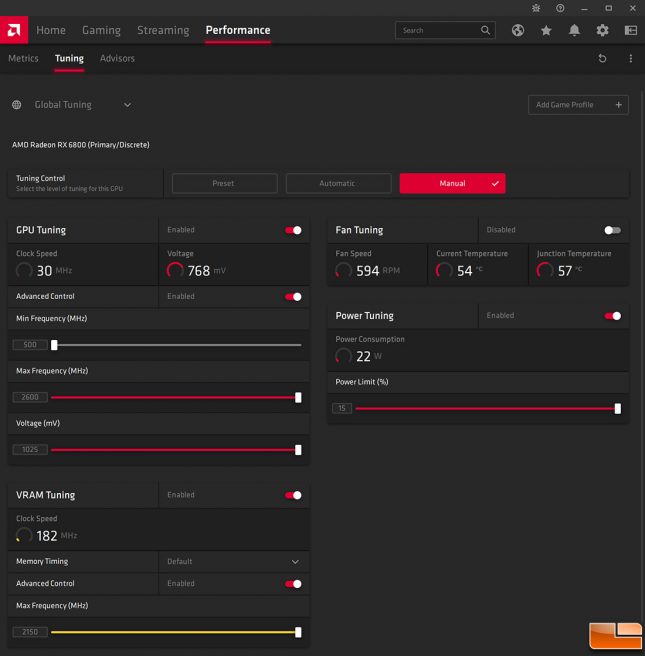Click the GPU Max Frequency slider handle
Viewport: 645px width, 656px height.
[298, 397]
